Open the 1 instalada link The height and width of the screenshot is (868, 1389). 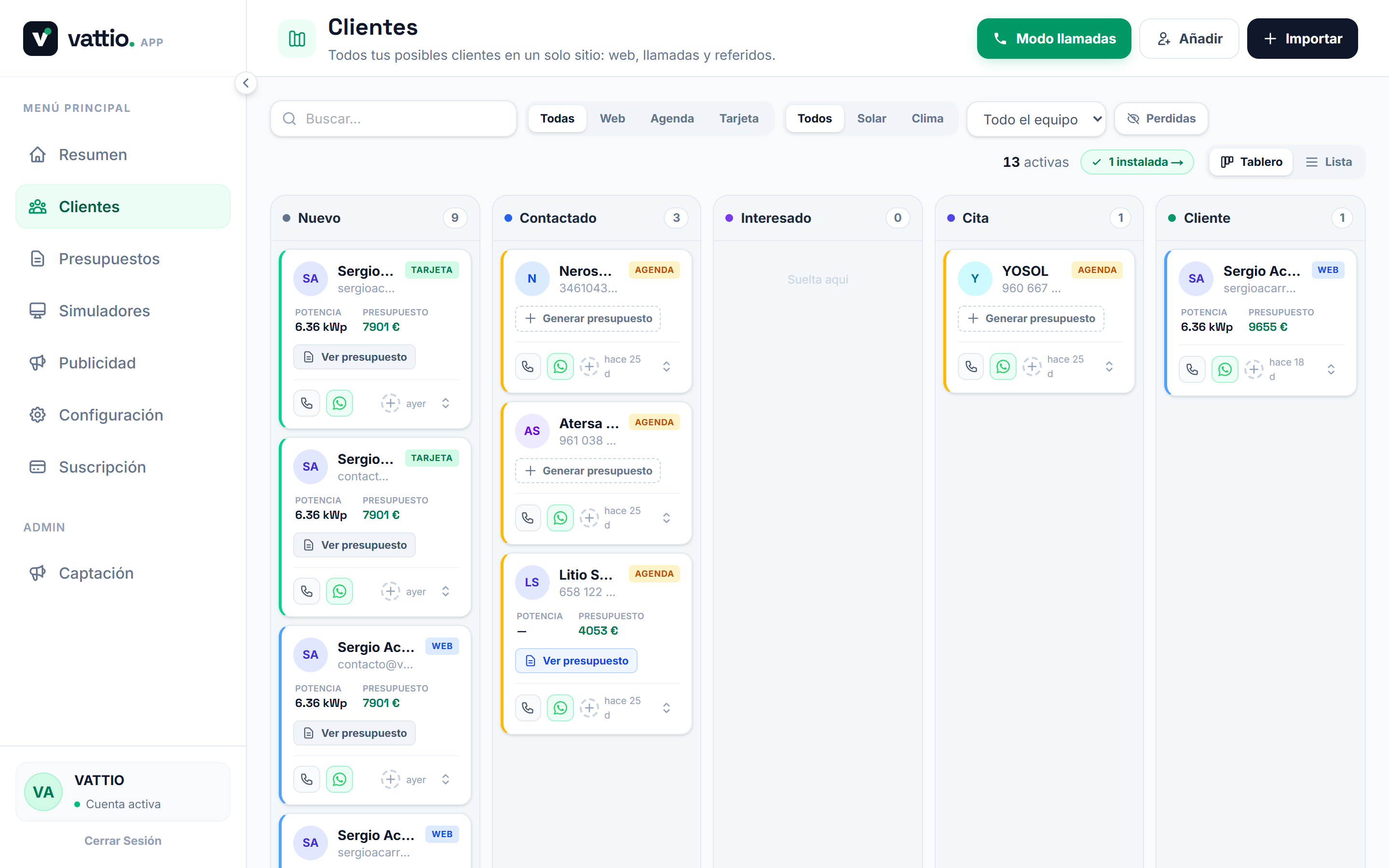coord(1136,162)
